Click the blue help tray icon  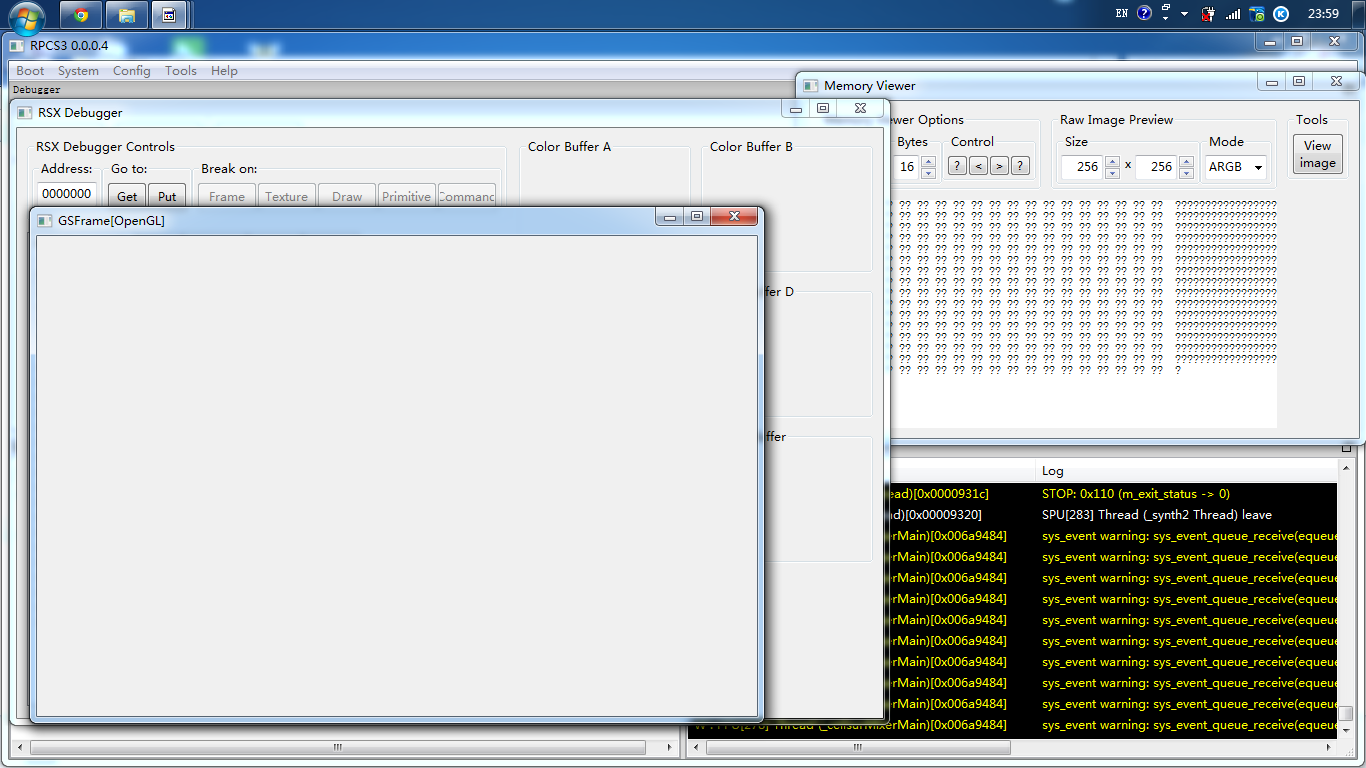(1144, 14)
